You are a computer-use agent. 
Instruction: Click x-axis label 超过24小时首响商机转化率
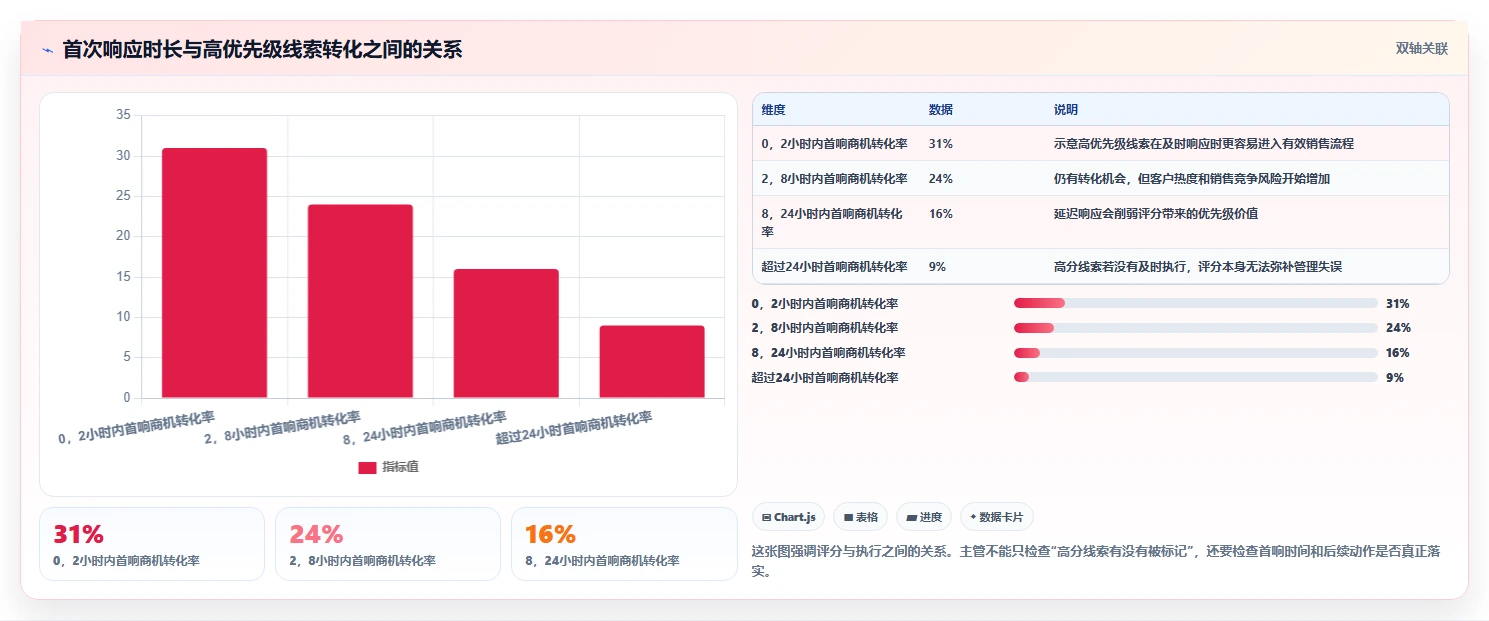(x=574, y=428)
